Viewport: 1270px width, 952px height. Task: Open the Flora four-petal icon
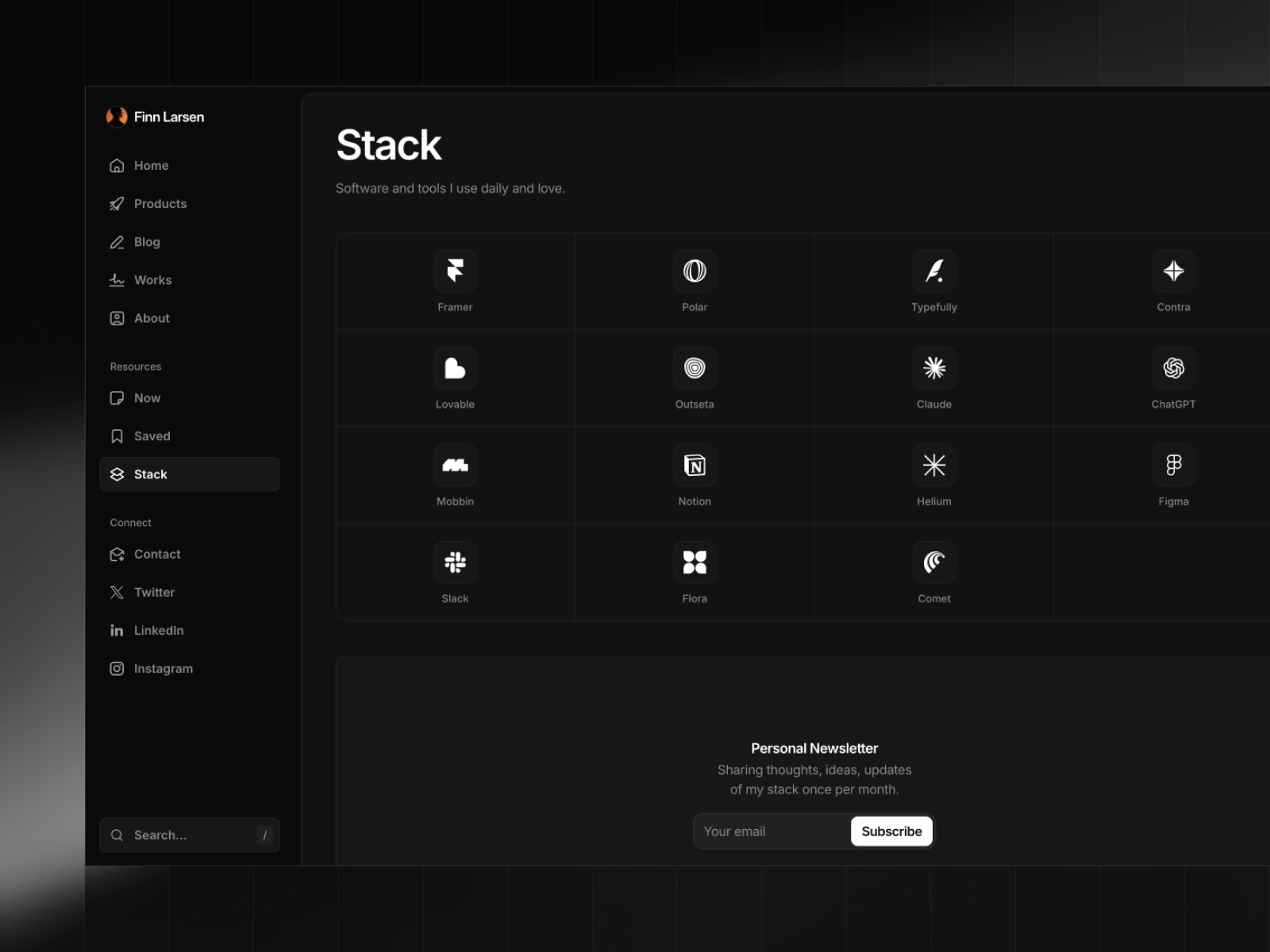point(695,562)
